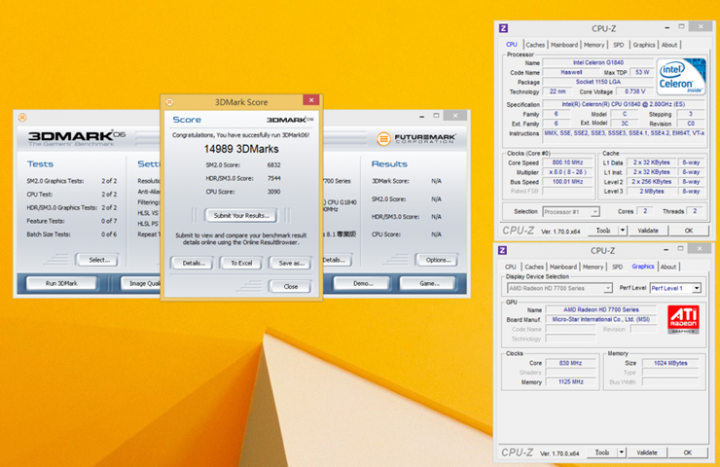
Task: Open the Mainboard tab in the bottom CPU-Z window
Action: (x=563, y=267)
